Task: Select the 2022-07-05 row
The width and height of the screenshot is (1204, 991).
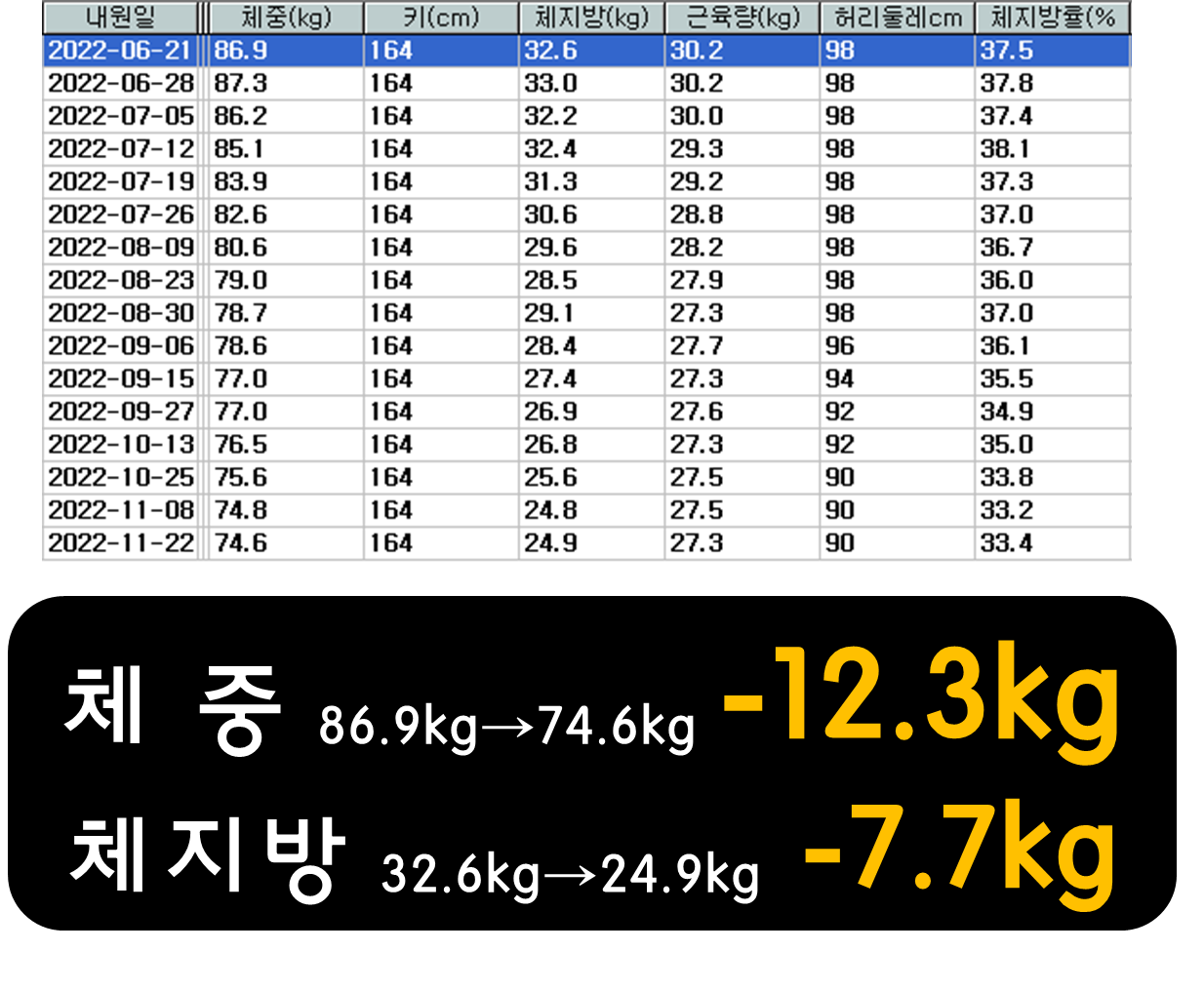Action: (122, 115)
